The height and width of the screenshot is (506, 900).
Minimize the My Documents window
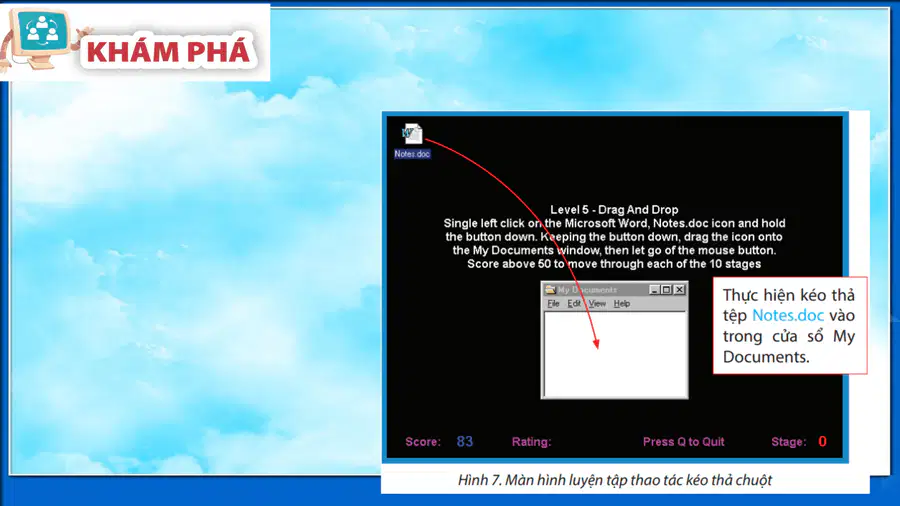(654, 290)
